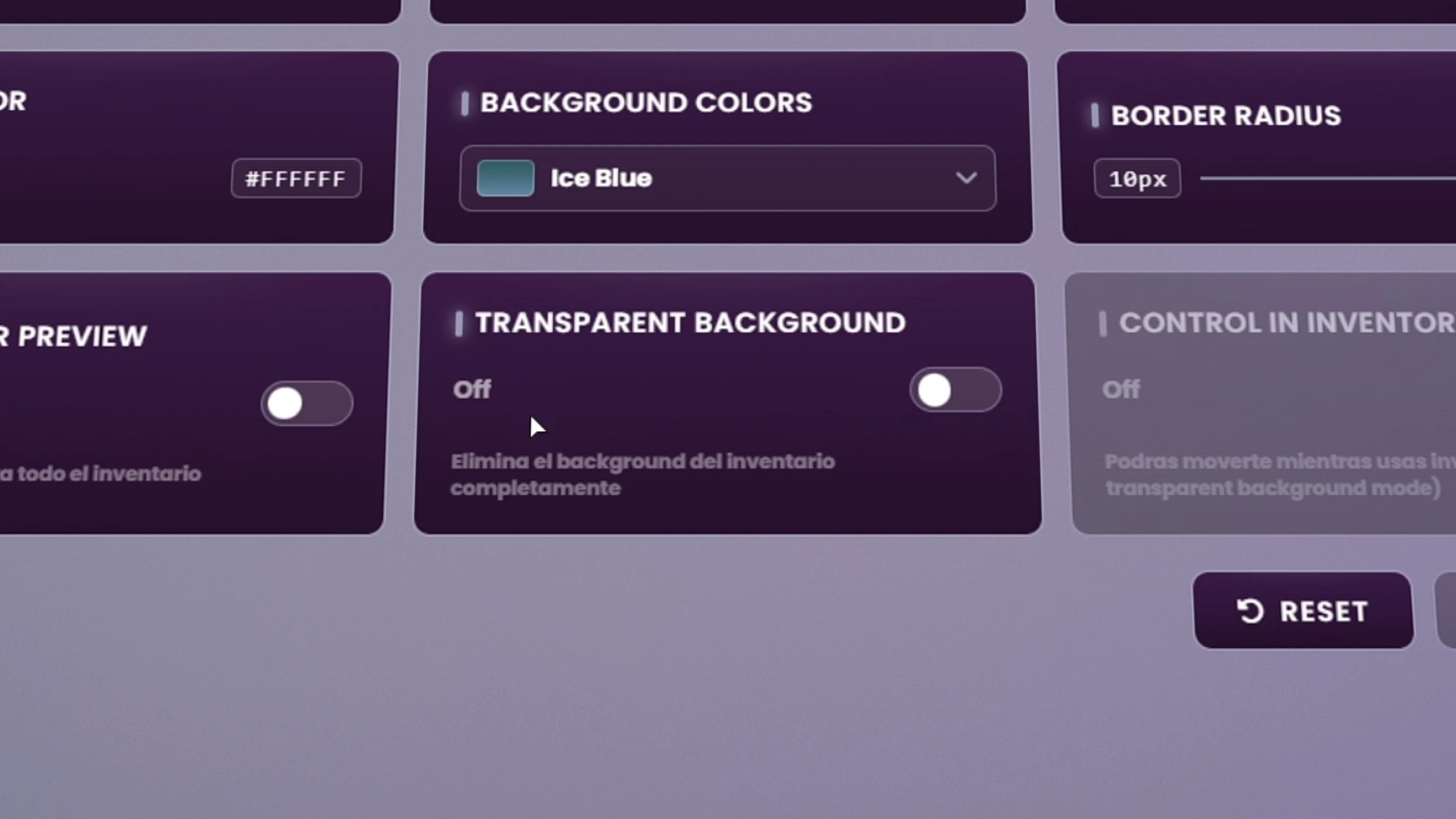The image size is (1456, 819).
Task: Open the Ice Blue dropdown
Action: click(x=727, y=179)
